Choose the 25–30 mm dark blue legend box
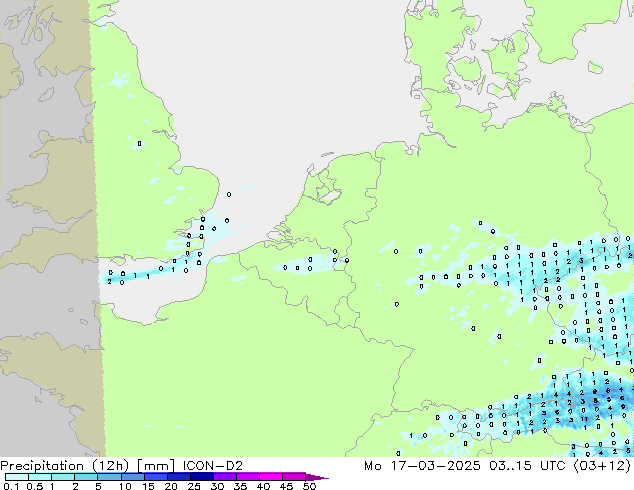This screenshot has width=634, height=490. [x=201, y=477]
